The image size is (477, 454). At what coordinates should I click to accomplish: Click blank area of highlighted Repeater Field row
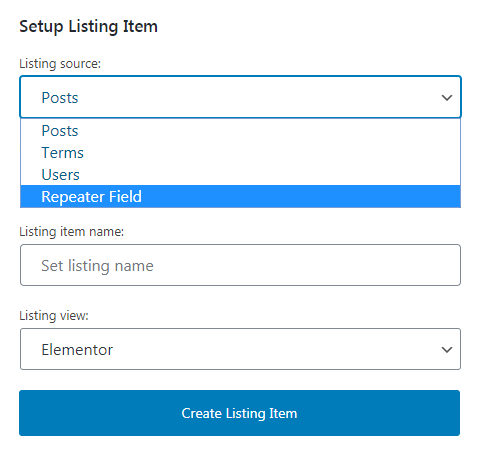[300, 197]
